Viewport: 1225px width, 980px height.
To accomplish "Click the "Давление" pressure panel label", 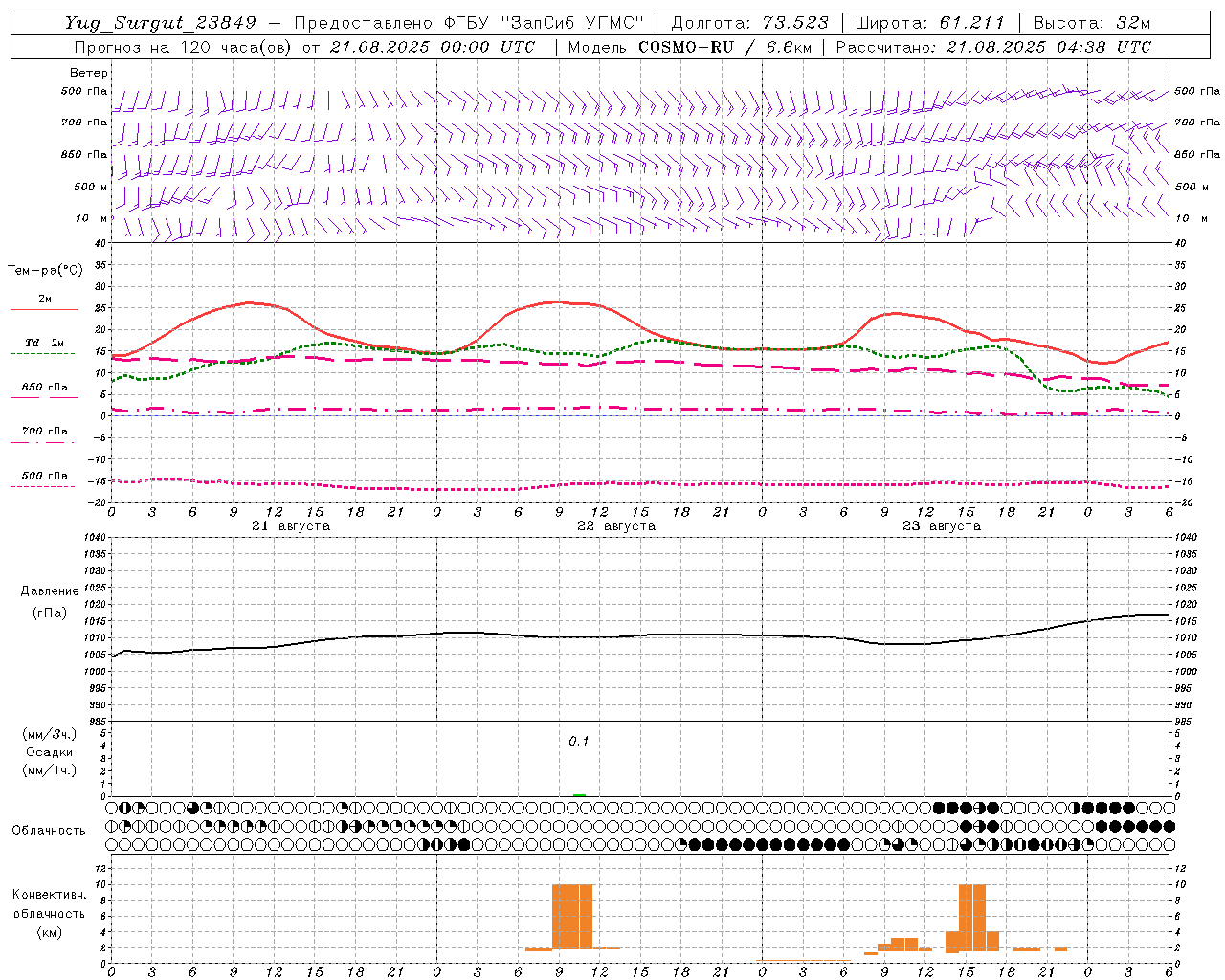I will click(x=50, y=591).
